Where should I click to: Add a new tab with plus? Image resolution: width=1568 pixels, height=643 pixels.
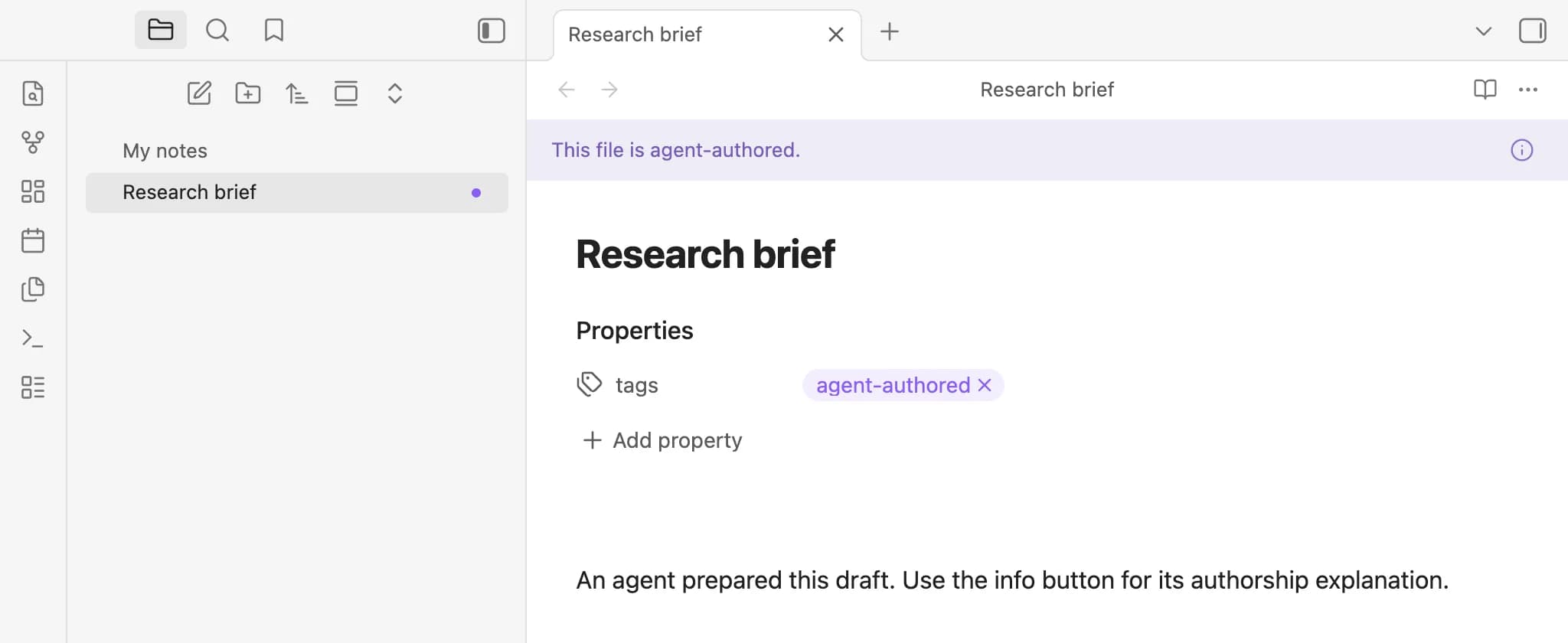[x=890, y=31]
